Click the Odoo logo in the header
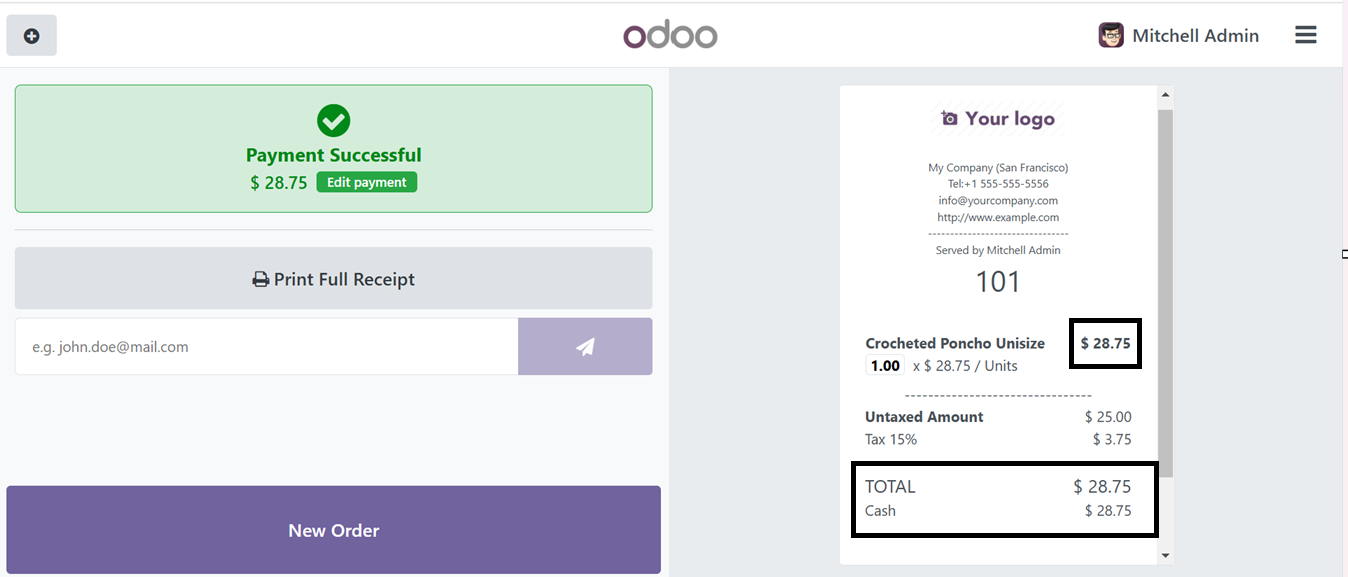 point(670,36)
